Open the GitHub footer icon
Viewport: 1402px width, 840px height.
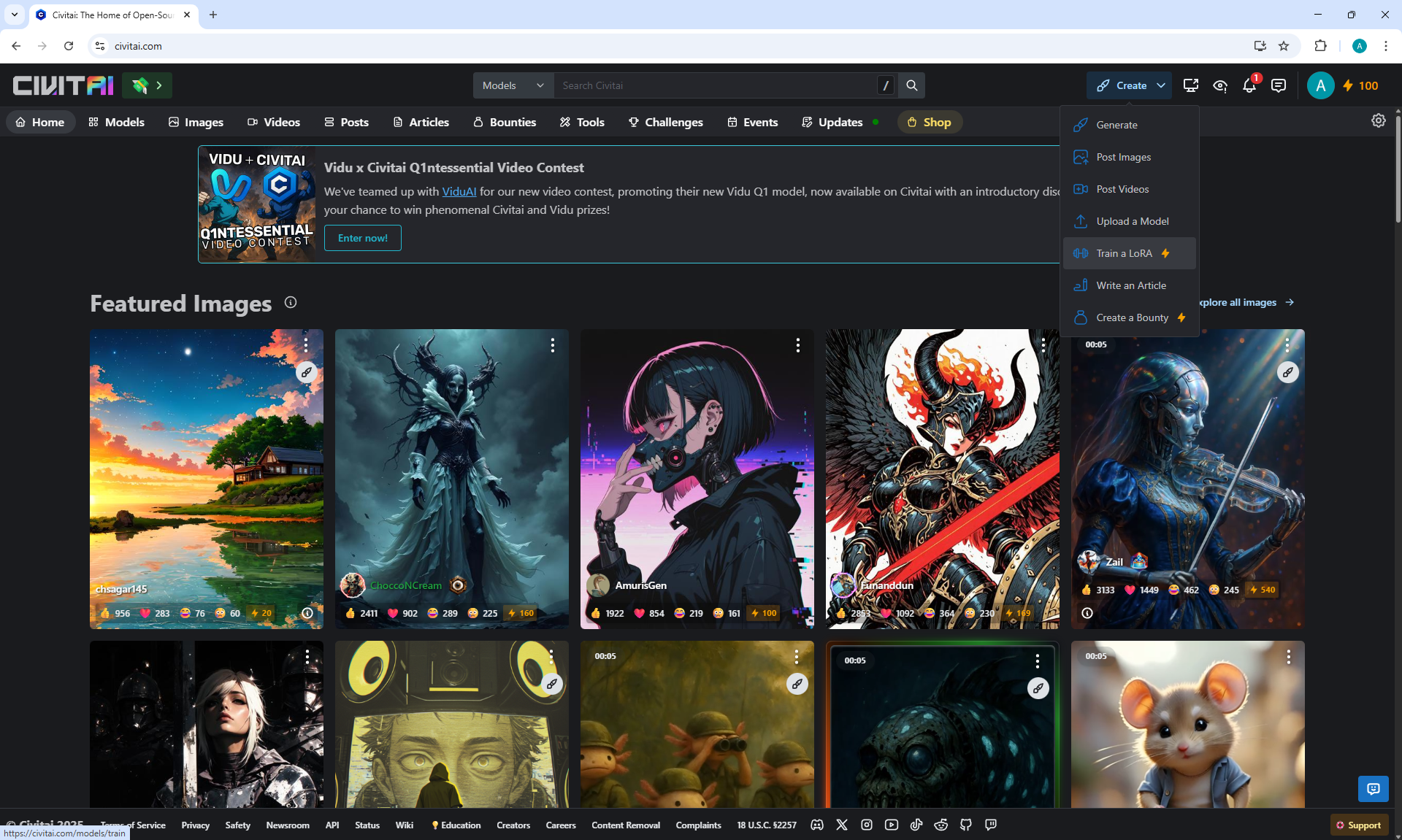[x=965, y=825]
